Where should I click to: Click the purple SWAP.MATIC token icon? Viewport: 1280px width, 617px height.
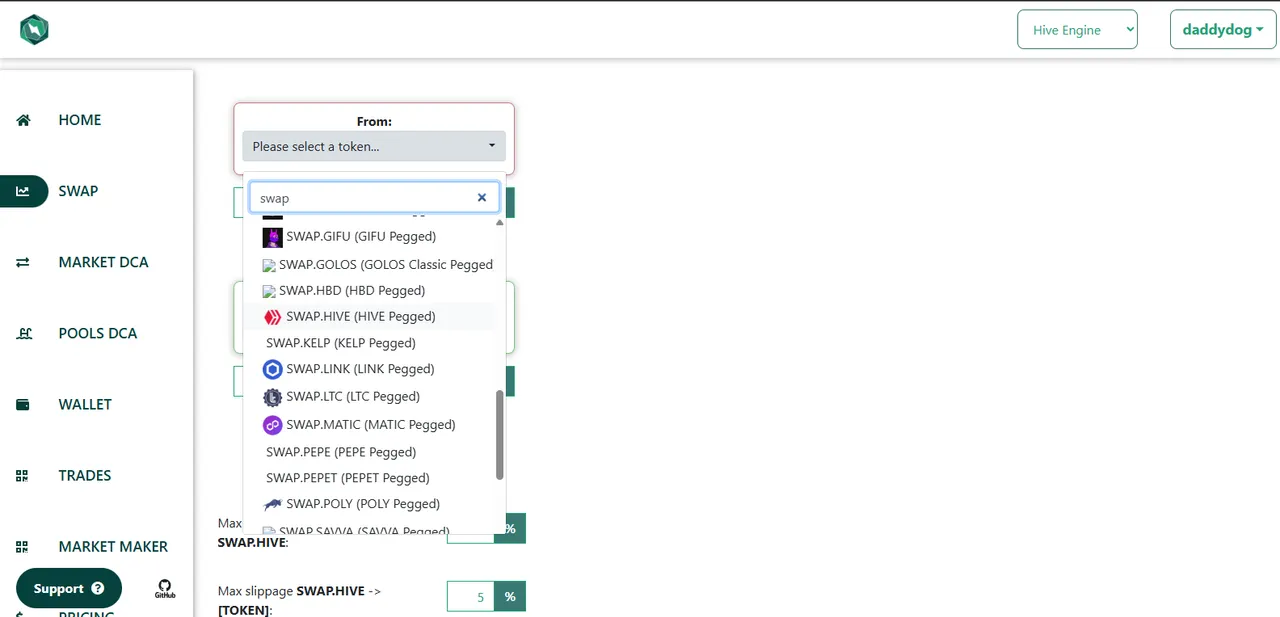coord(273,425)
